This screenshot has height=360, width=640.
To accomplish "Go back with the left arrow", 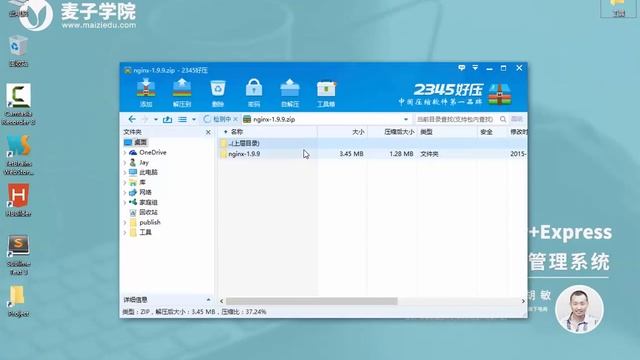I will pyautogui.click(x=132, y=119).
